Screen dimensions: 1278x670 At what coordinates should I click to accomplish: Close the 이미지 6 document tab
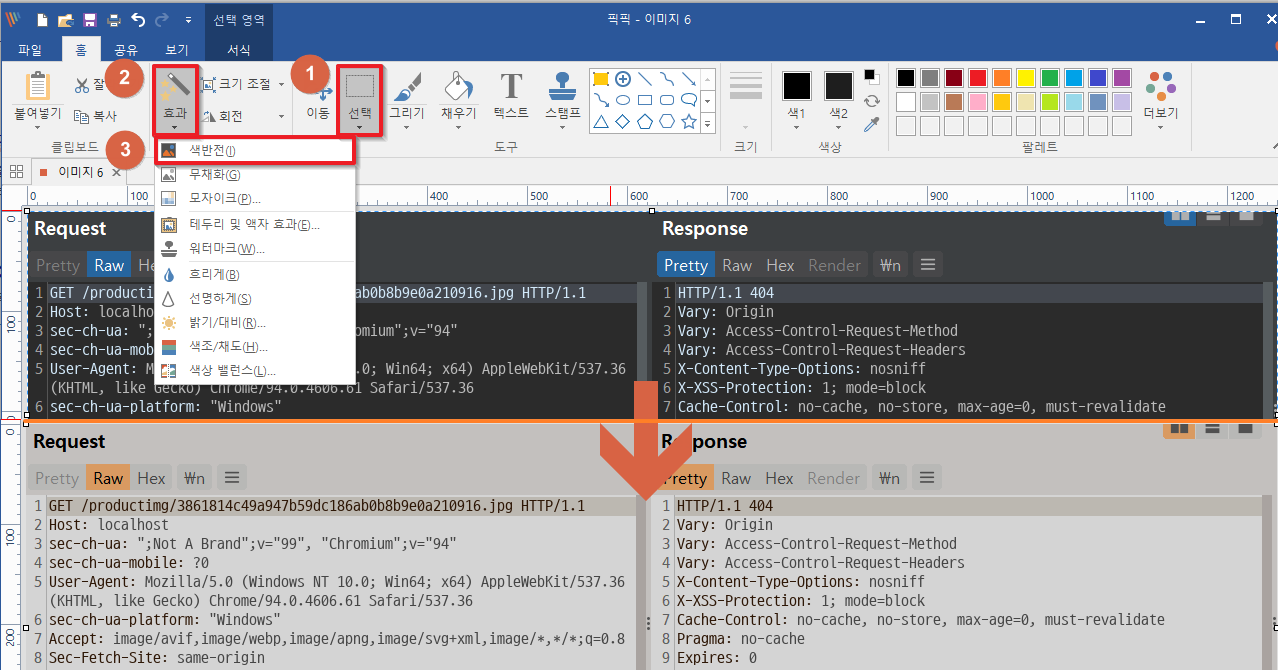(116, 172)
